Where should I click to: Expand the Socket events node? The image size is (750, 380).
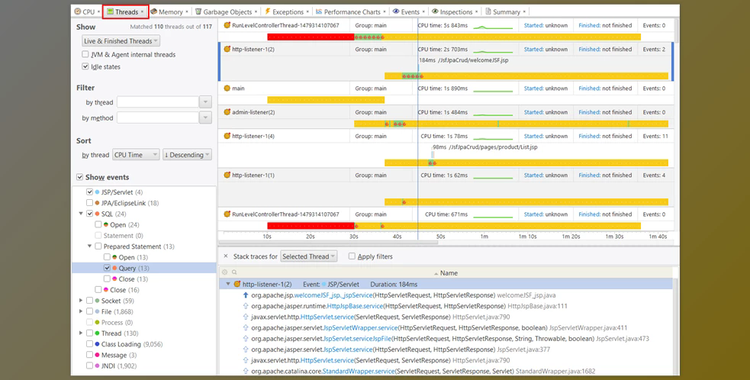click(x=81, y=301)
